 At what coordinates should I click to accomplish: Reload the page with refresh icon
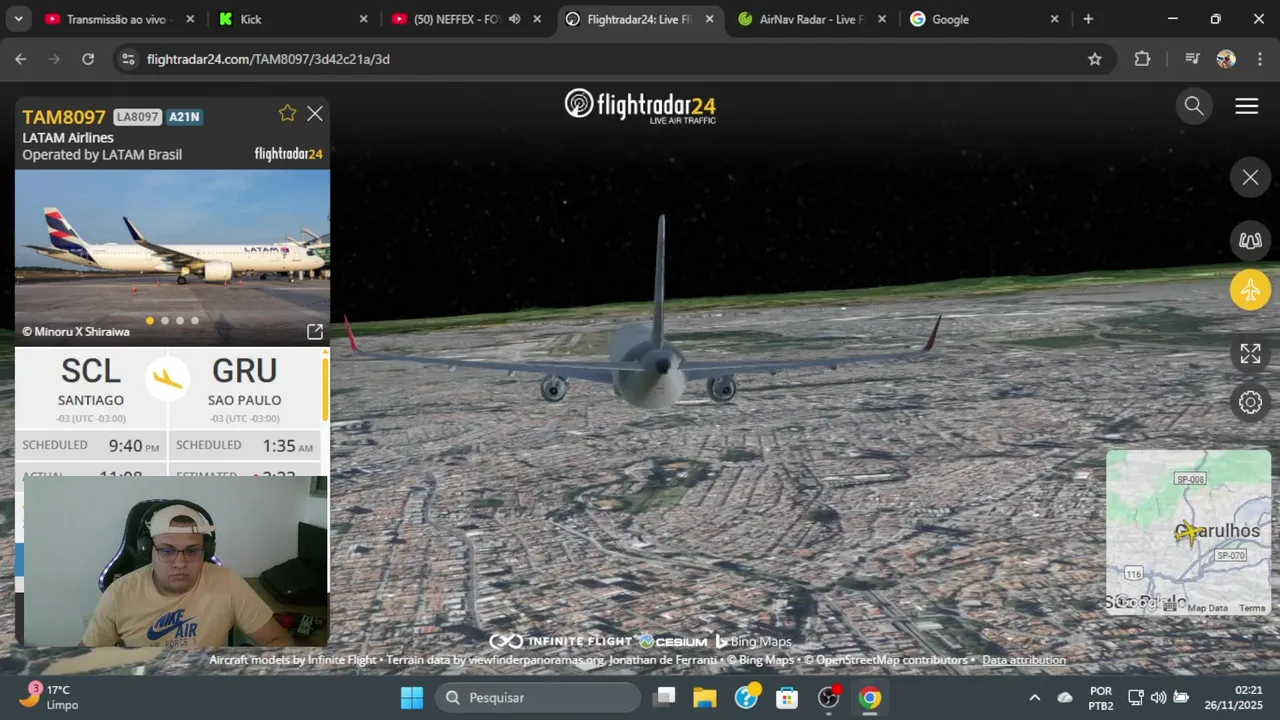(x=88, y=59)
